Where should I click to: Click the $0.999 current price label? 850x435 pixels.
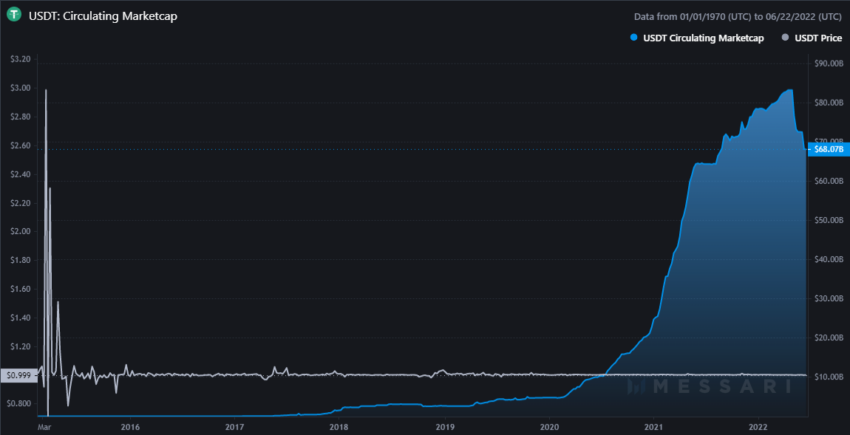coord(17,375)
